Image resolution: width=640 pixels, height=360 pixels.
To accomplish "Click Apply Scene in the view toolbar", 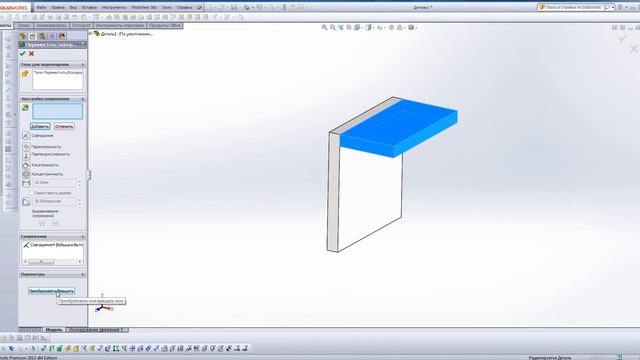I will click(400, 27).
